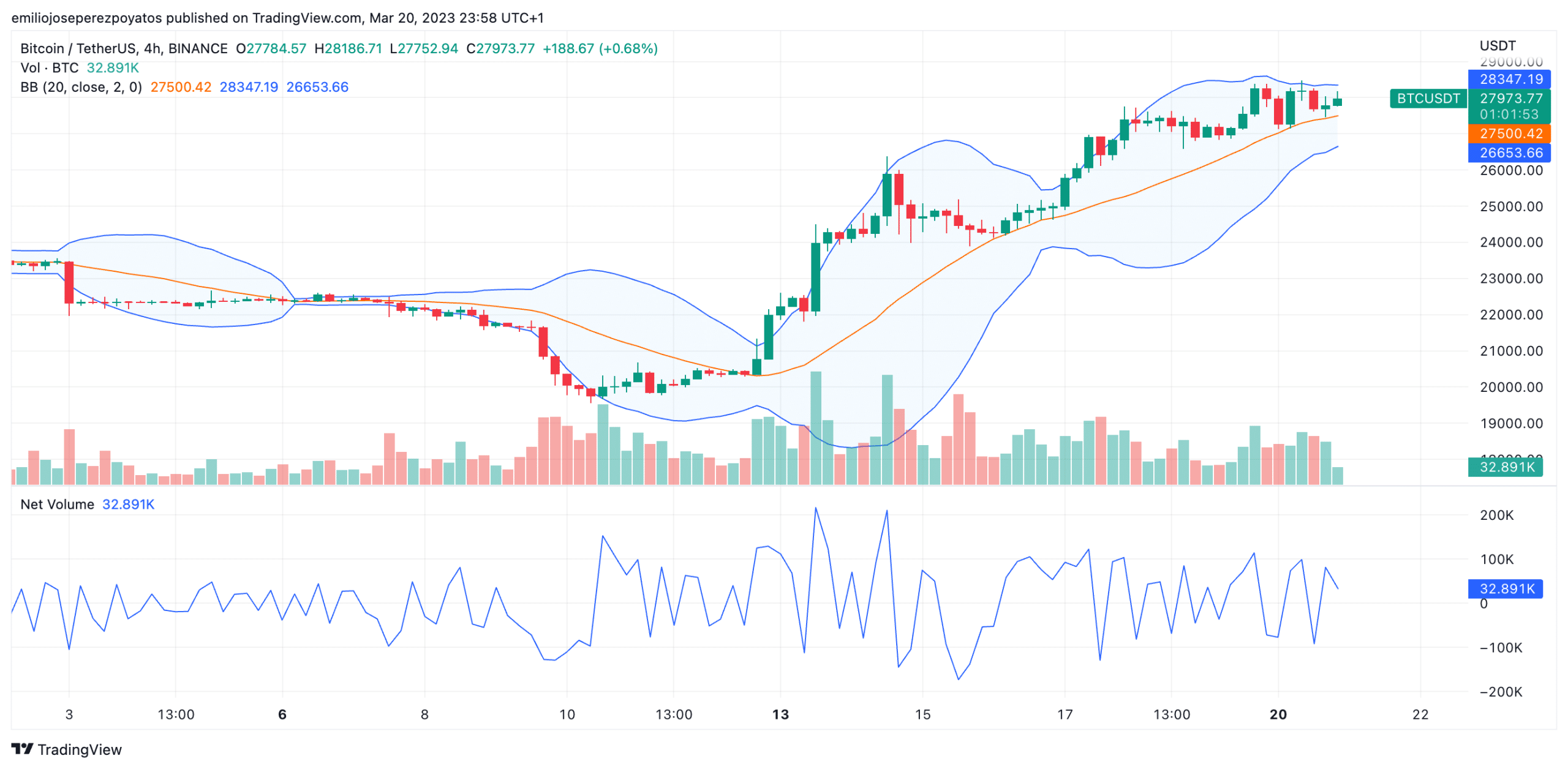Click the blue 26653.66 price axis label
Image resolution: width=1568 pixels, height=769 pixels.
1509,152
